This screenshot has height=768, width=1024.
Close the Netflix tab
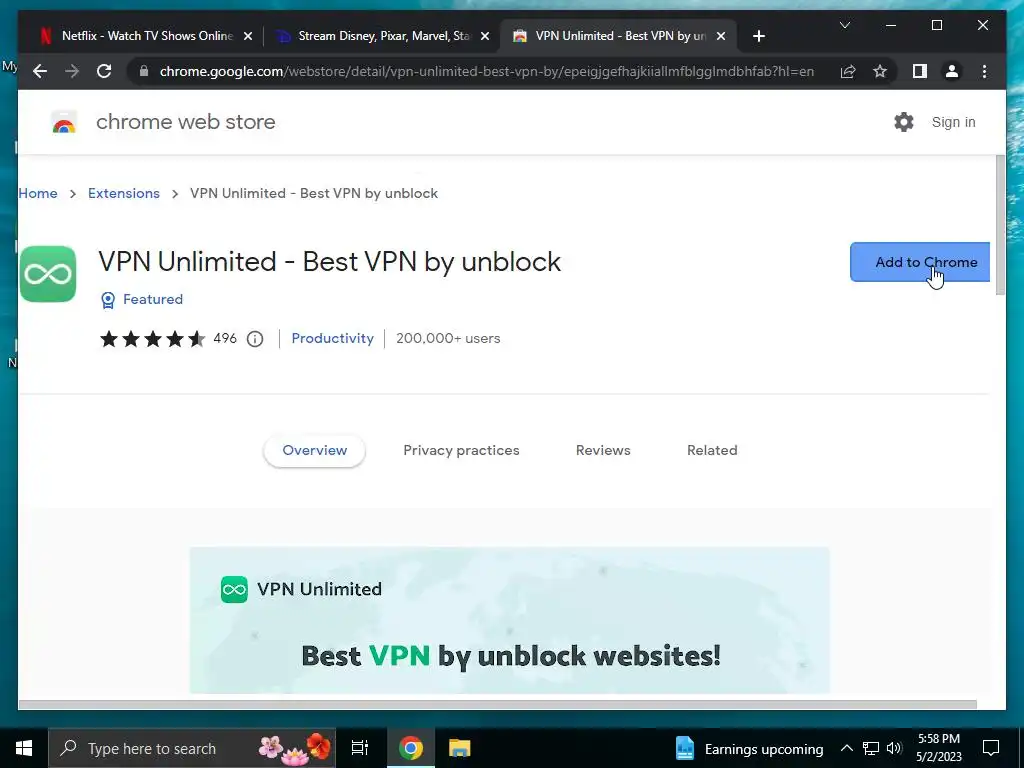point(248,36)
